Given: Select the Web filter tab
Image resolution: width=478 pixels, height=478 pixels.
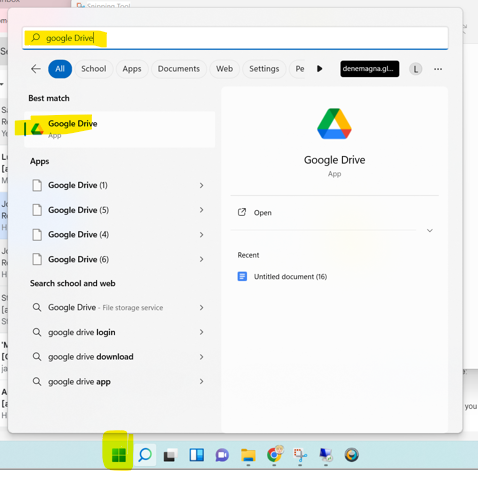Looking at the screenshot, I should click(x=224, y=69).
